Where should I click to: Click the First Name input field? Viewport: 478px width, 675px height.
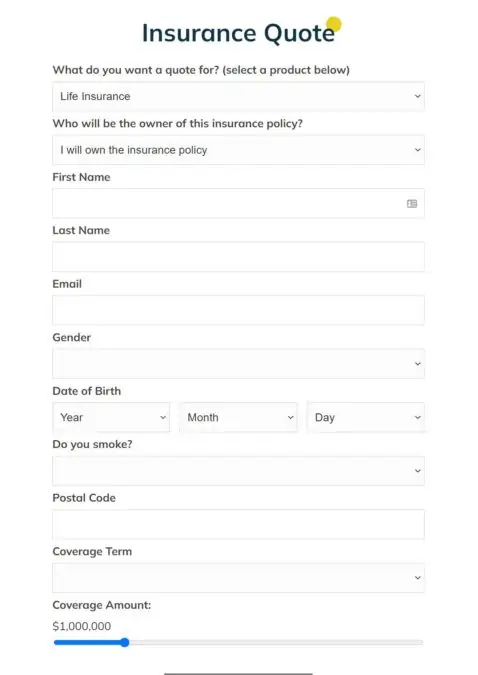point(238,203)
